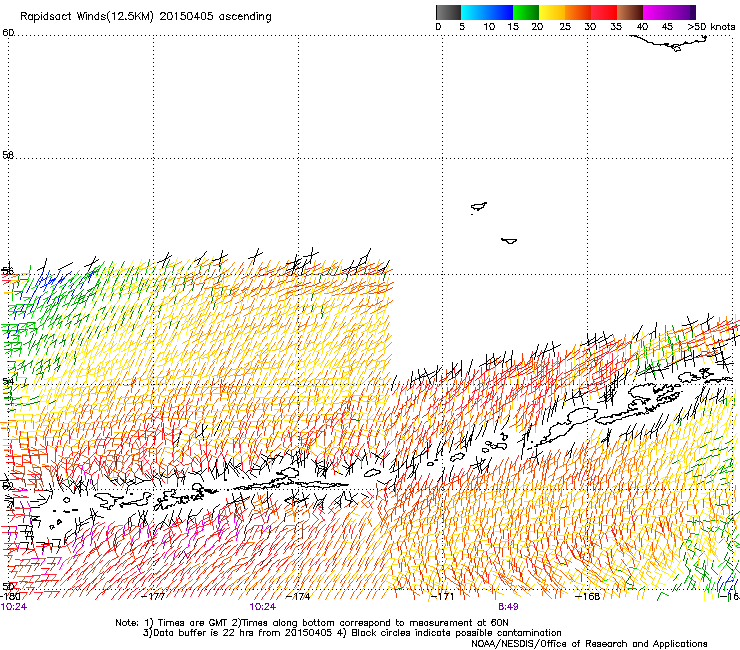Click the '58' latitude label
The width and height of the screenshot is (740, 650).
[x=8, y=155]
